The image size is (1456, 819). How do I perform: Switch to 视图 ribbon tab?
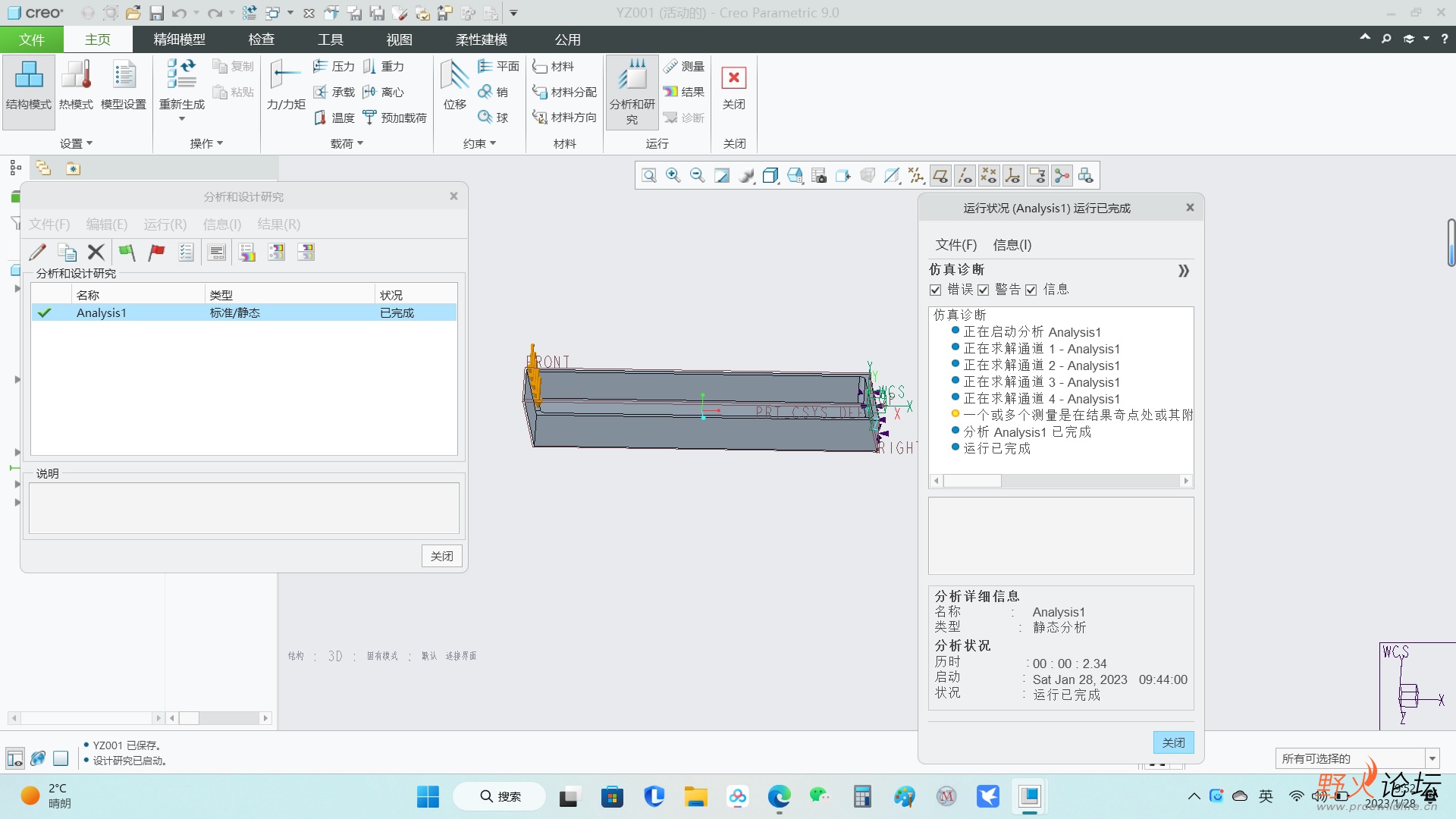click(x=400, y=39)
